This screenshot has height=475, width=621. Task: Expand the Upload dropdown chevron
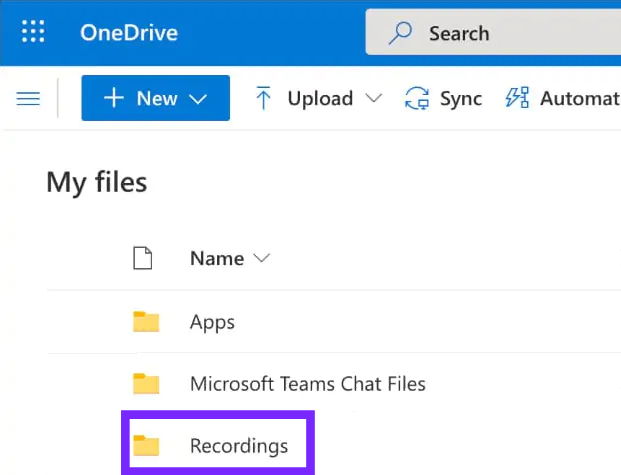[x=374, y=99]
